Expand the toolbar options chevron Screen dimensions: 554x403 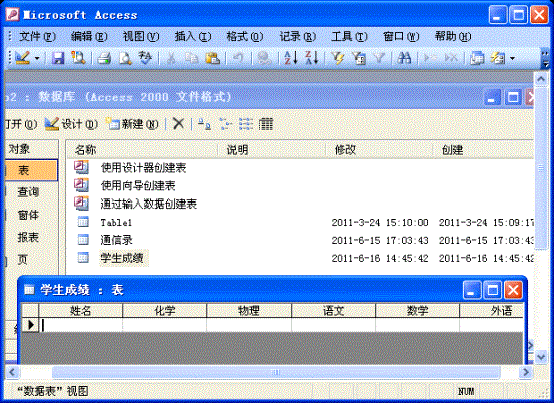click(546, 59)
